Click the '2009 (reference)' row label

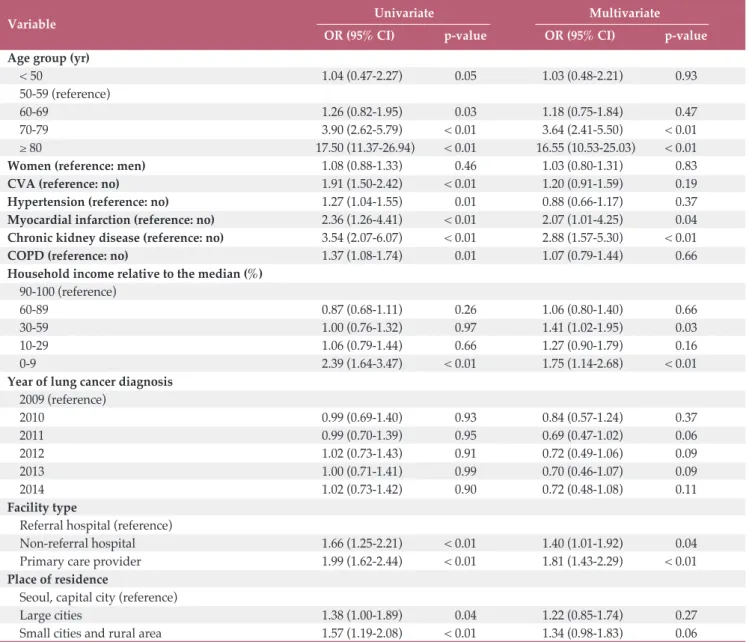(63, 400)
